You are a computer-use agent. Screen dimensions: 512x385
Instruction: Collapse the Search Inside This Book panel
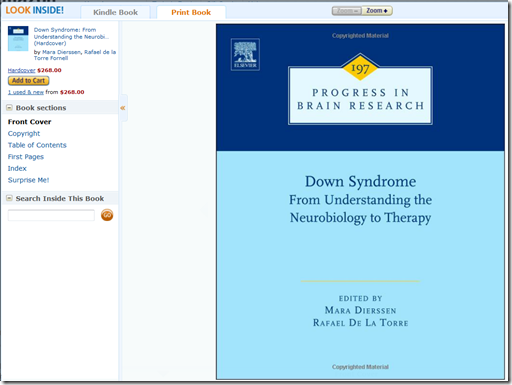pos(9,198)
